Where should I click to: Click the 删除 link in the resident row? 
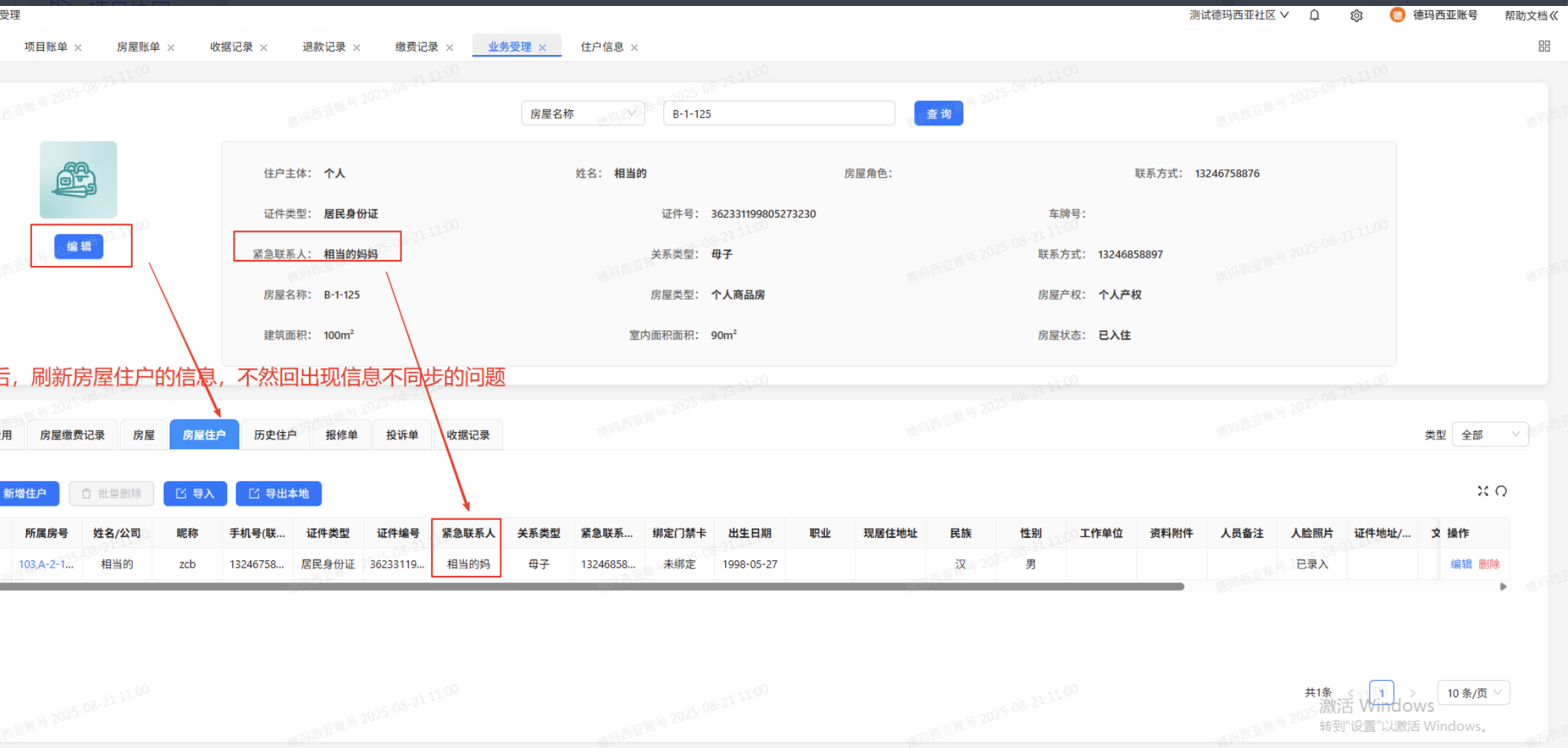coord(1489,564)
